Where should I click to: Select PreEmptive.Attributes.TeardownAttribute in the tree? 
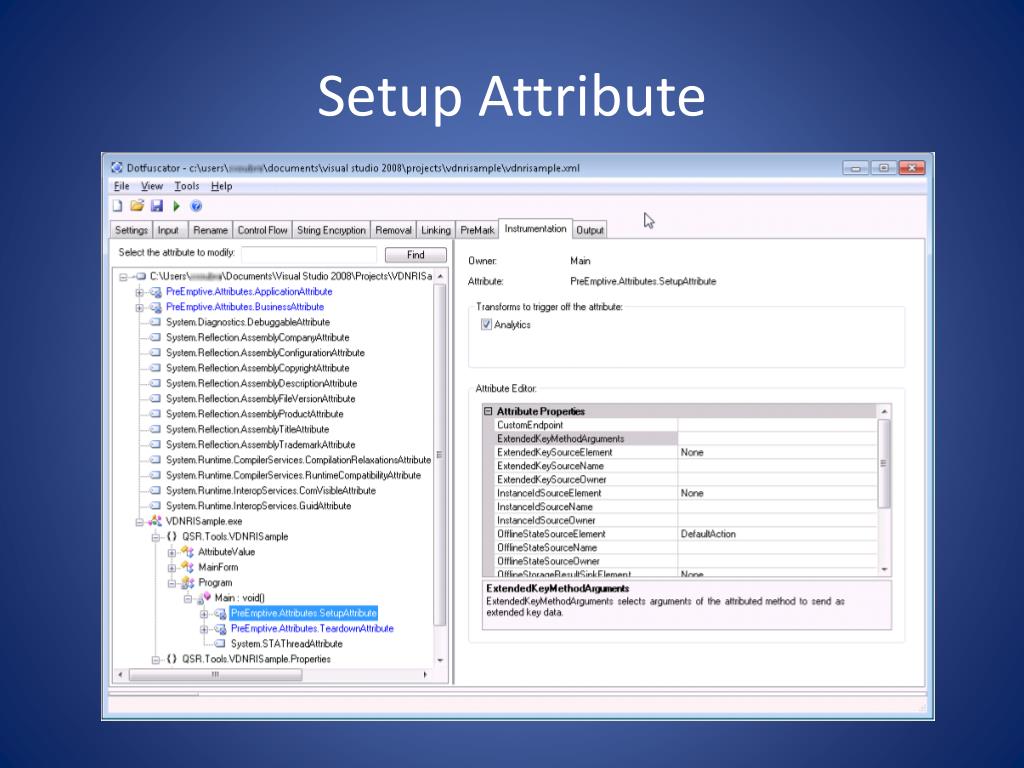312,628
